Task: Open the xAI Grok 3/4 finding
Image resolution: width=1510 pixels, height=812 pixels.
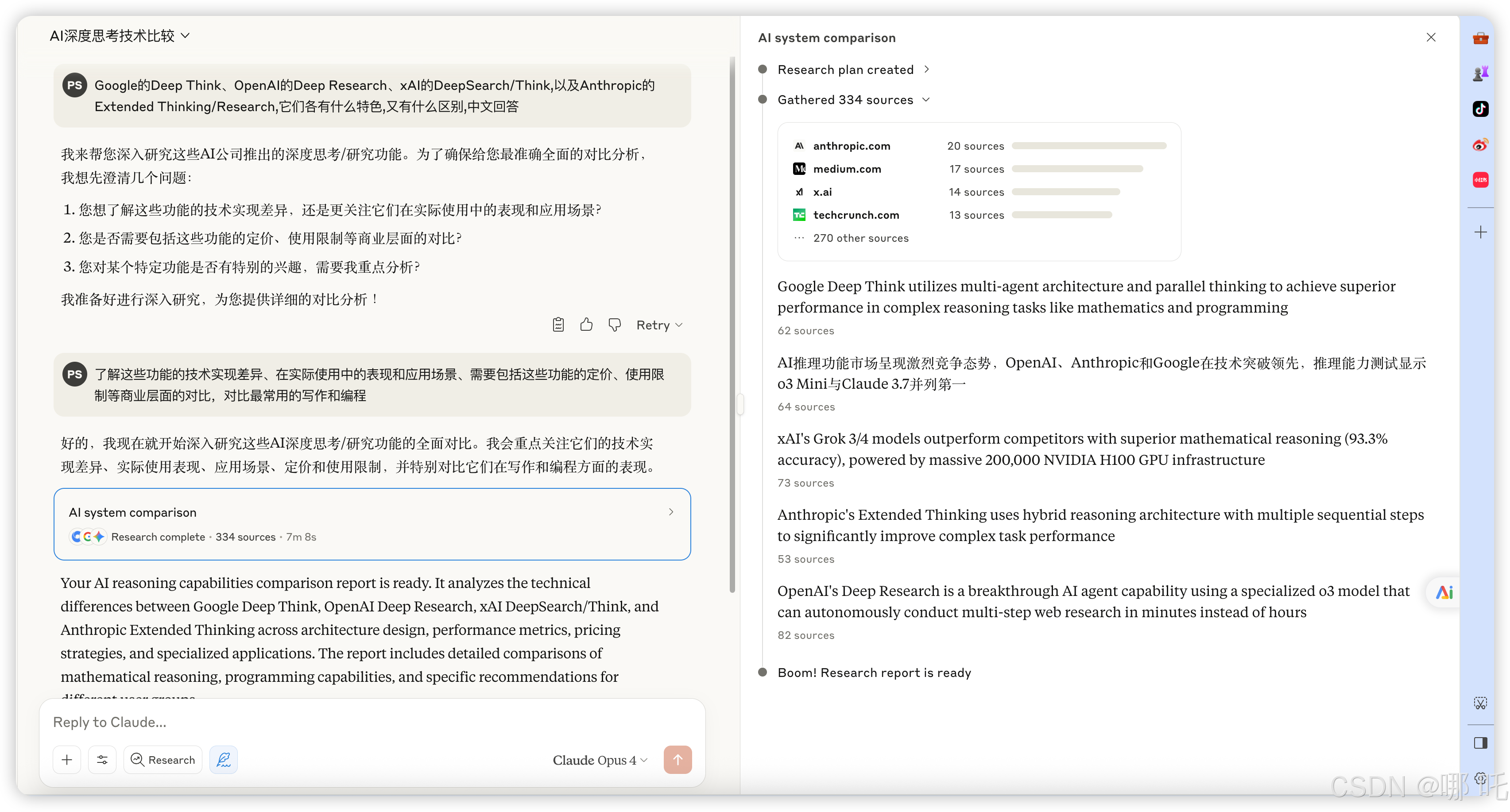Action: [x=1082, y=449]
